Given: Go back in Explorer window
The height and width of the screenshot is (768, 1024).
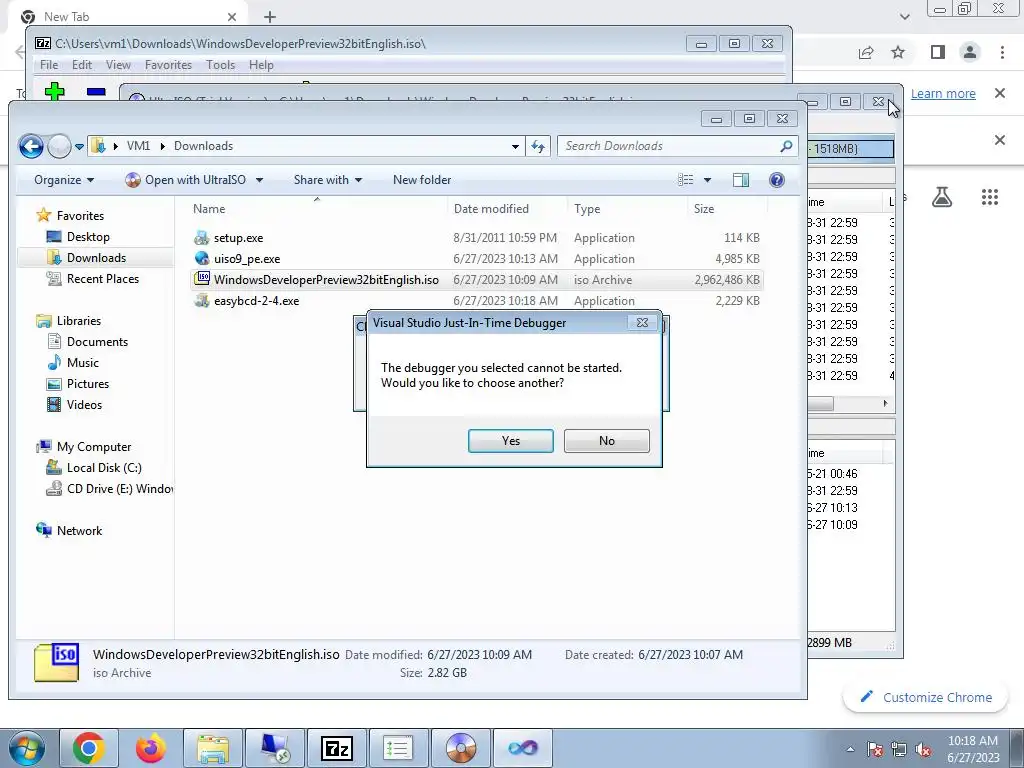Looking at the screenshot, I should coord(31,146).
